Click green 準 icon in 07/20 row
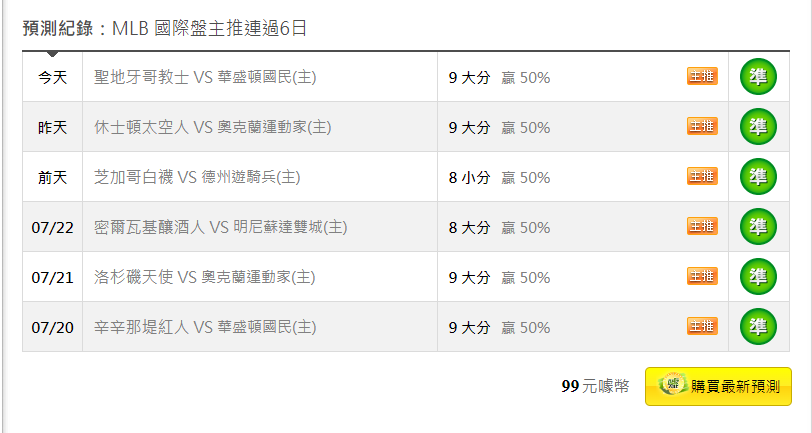Viewport: 812px width, 433px height. 758,326
